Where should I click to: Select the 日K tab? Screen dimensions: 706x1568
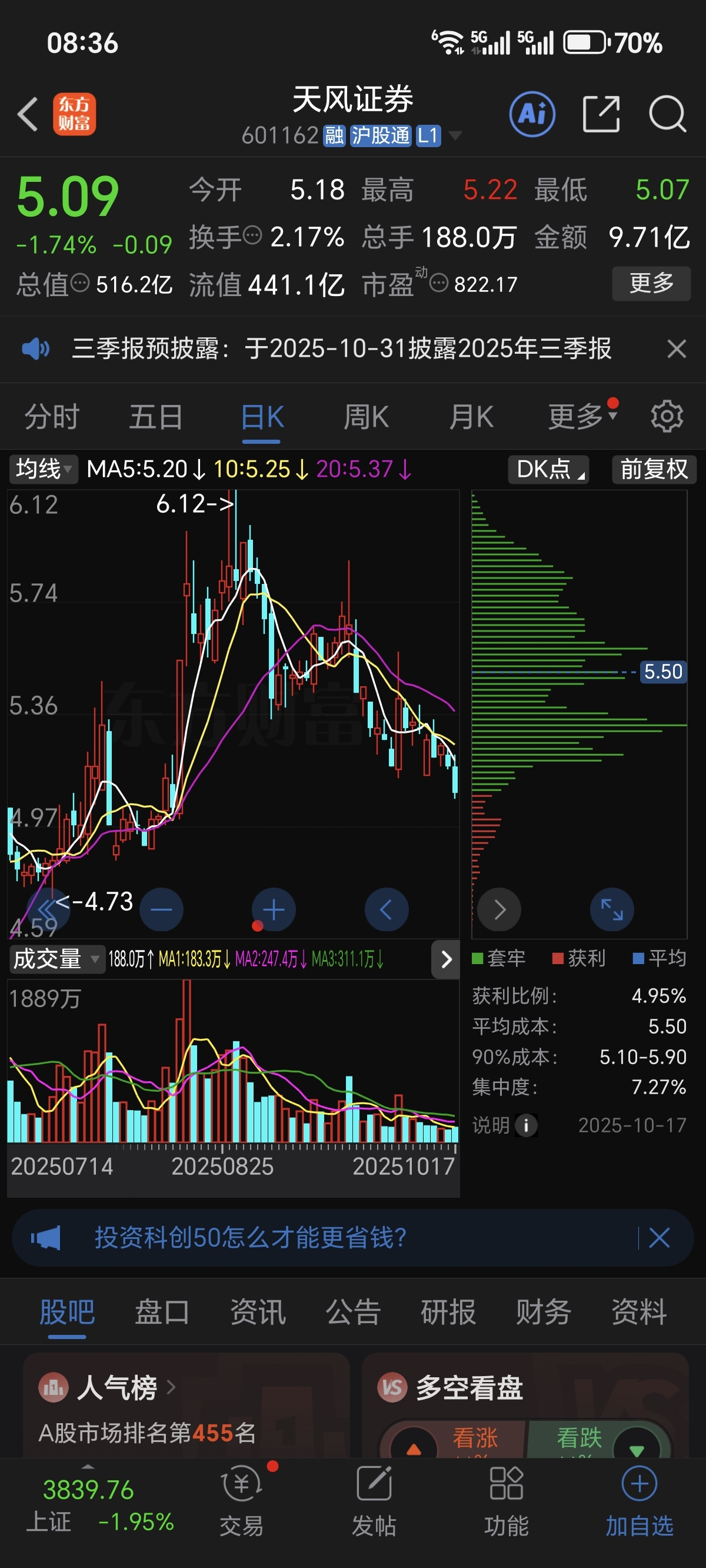click(x=262, y=417)
